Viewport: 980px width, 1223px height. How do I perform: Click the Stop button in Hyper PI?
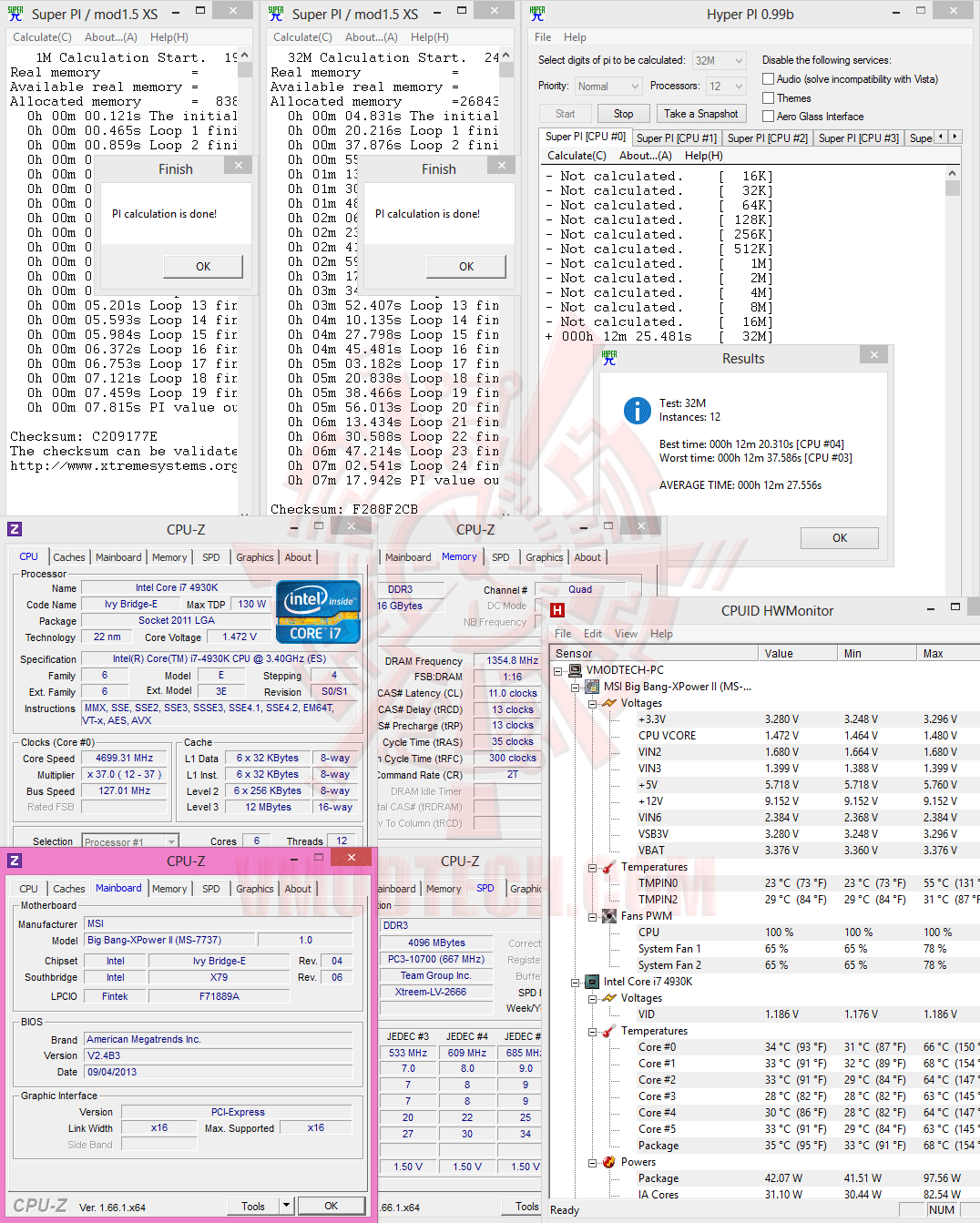click(623, 114)
